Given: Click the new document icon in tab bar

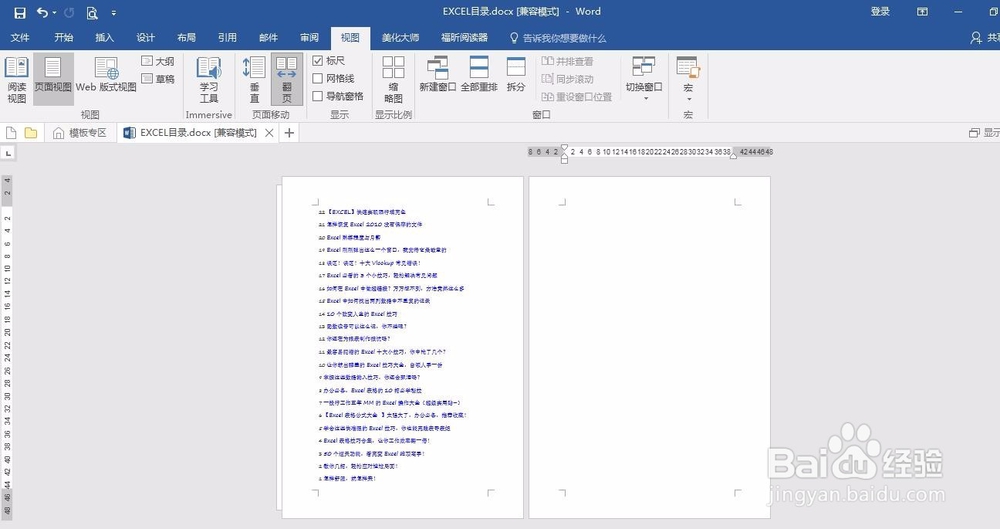Looking at the screenshot, I should 11,133.
